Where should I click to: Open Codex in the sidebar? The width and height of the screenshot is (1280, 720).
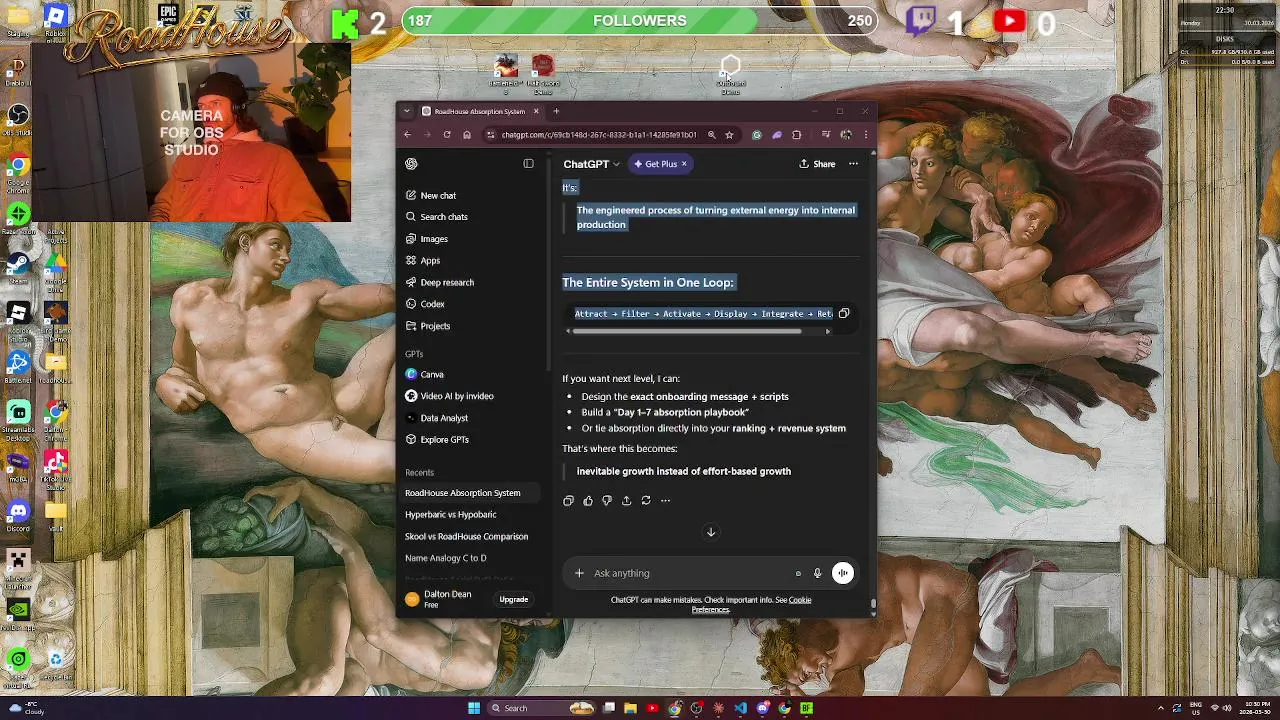coord(424,304)
